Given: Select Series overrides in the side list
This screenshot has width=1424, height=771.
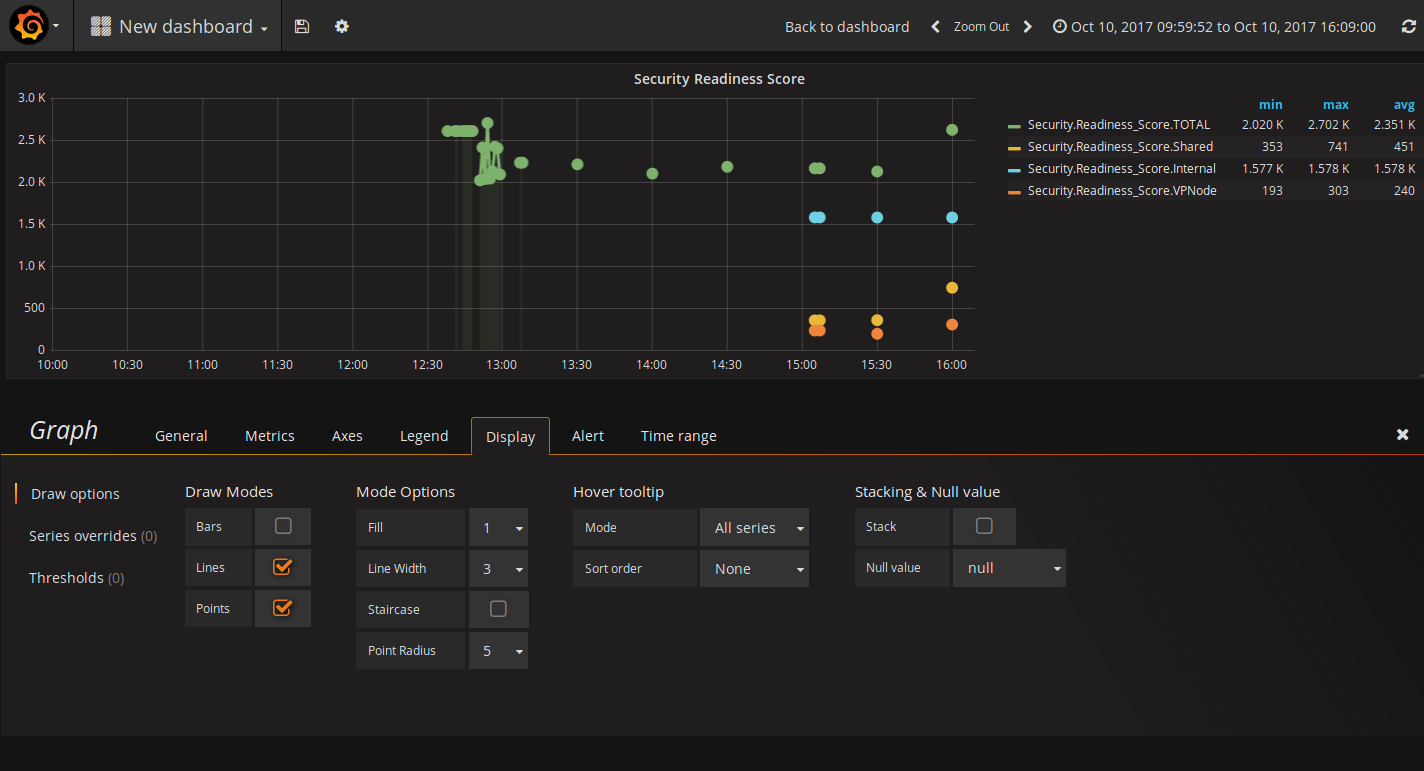Looking at the screenshot, I should [x=92, y=536].
